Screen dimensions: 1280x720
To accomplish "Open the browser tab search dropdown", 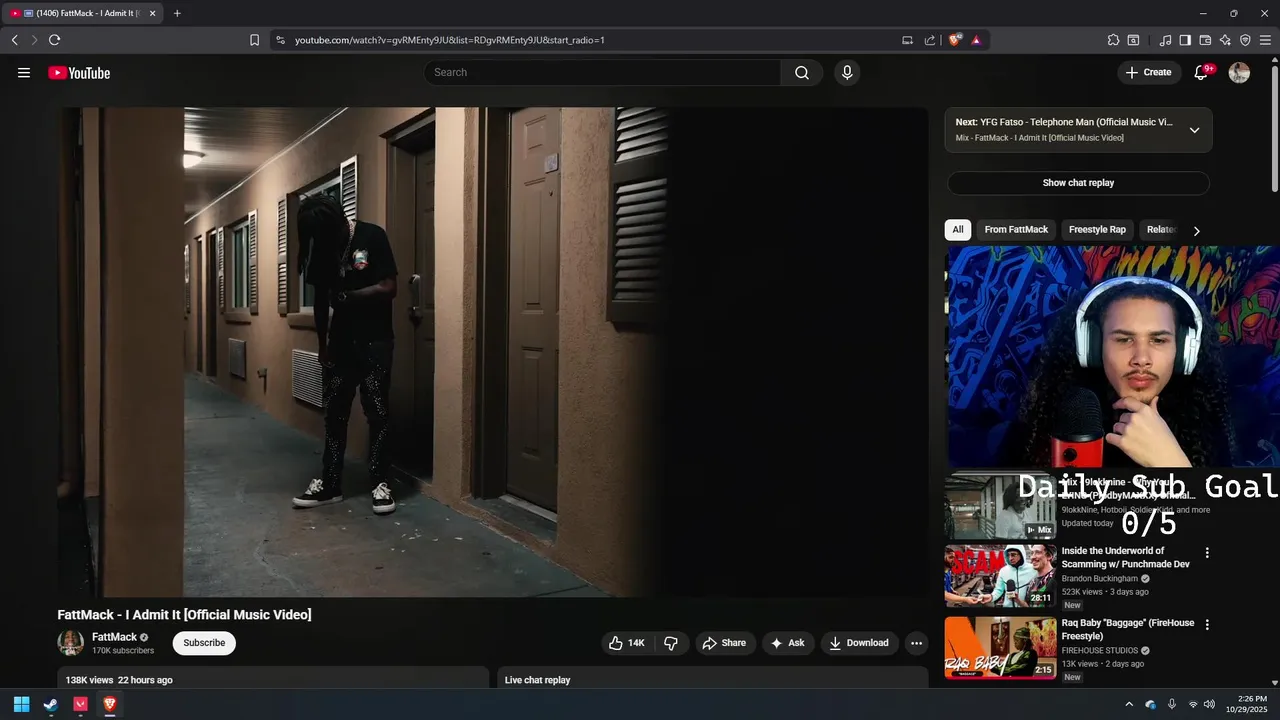I will pos(1134,40).
